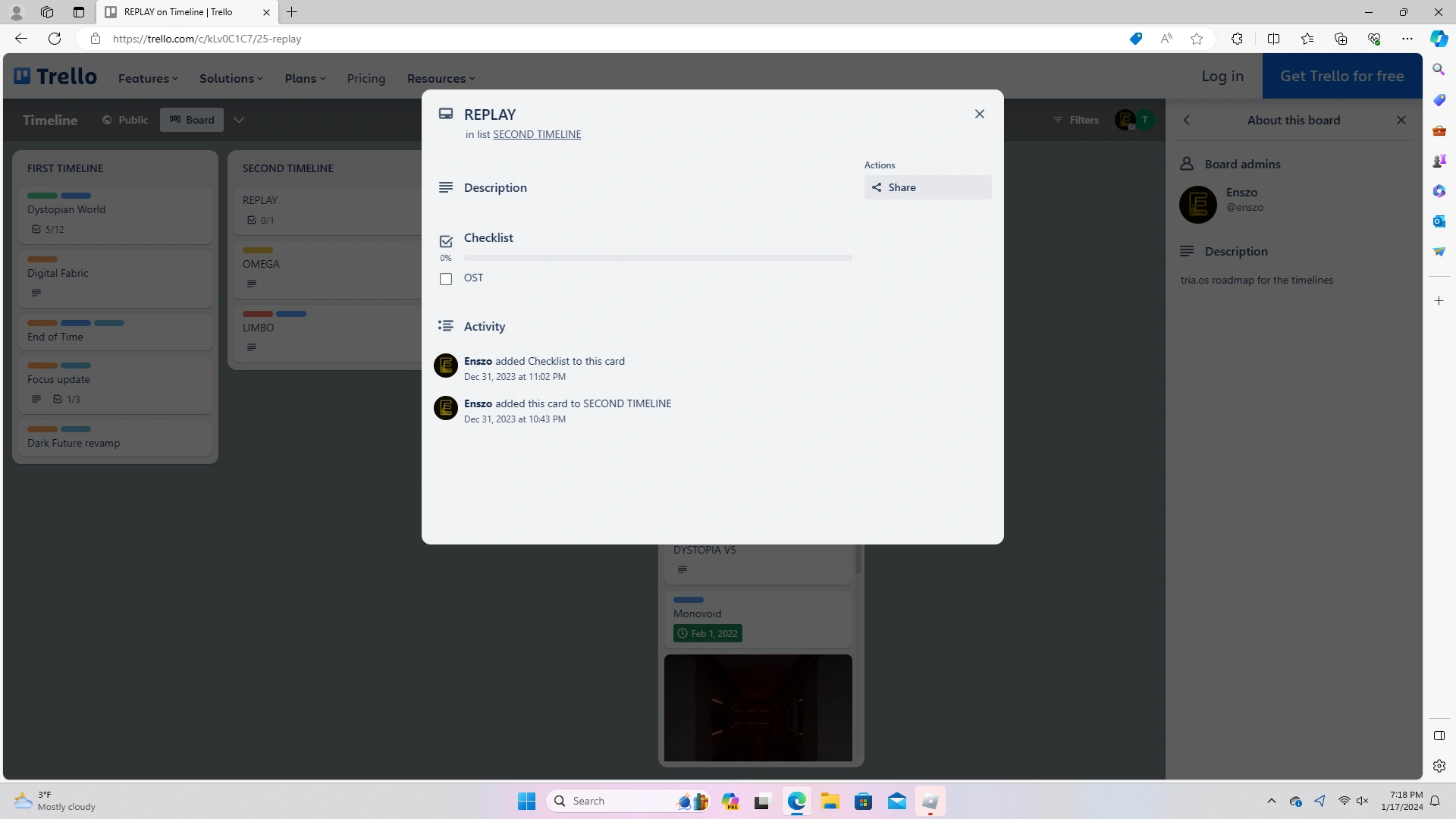Screen dimensions: 1456x819
Task: Open the Pricing page
Action: (x=366, y=78)
